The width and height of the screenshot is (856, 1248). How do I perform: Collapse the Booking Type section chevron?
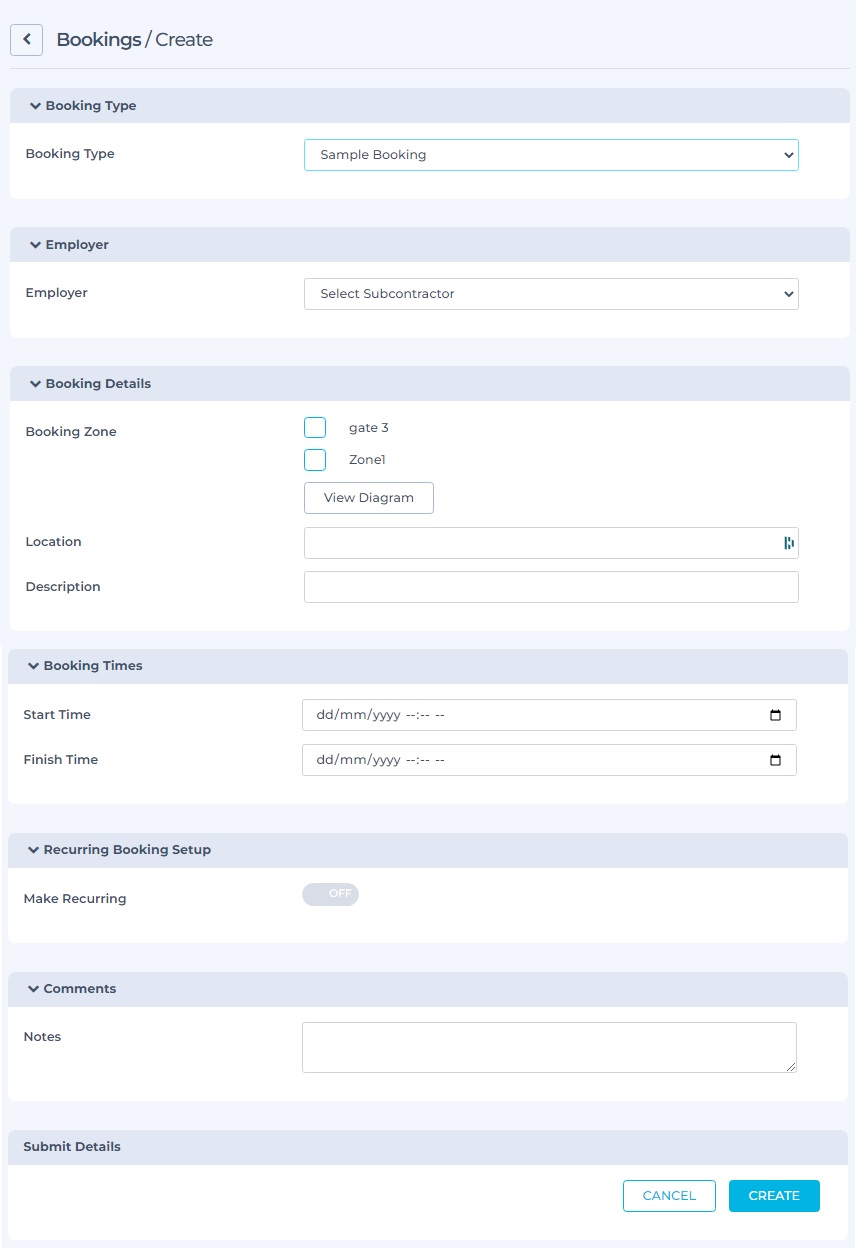click(x=35, y=106)
